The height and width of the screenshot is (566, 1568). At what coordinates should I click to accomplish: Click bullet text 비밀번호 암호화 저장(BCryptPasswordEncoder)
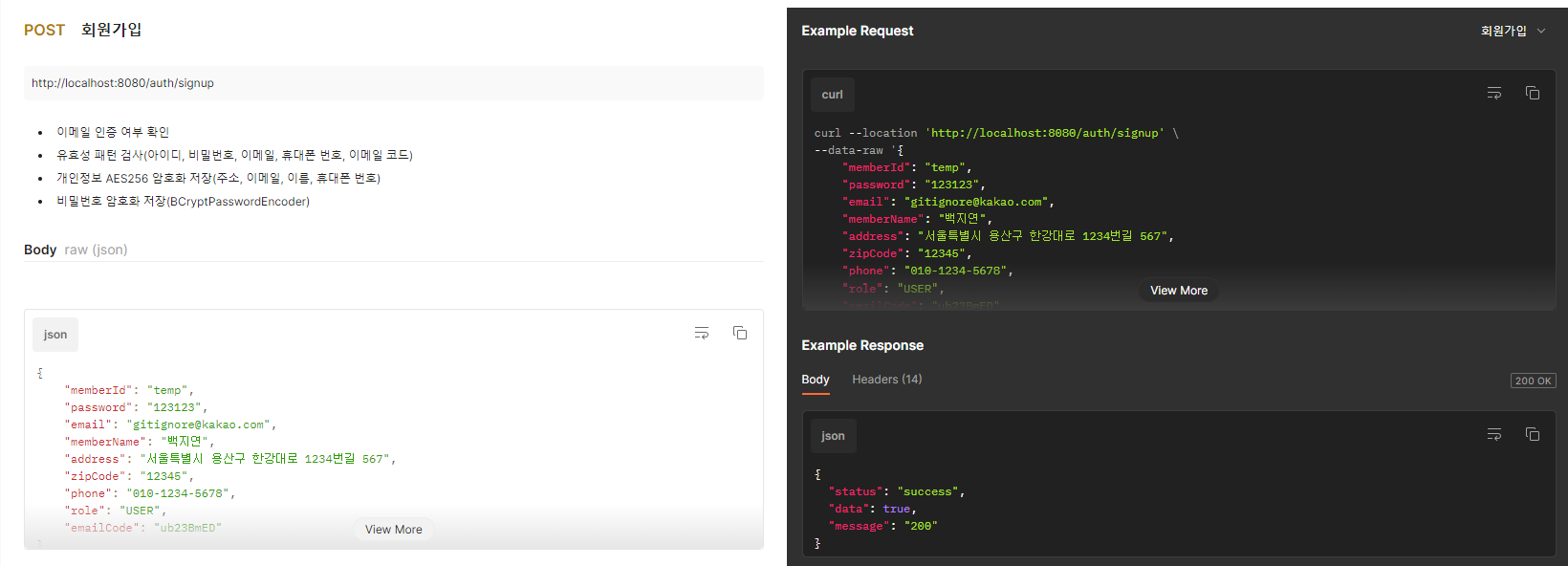pos(183,201)
